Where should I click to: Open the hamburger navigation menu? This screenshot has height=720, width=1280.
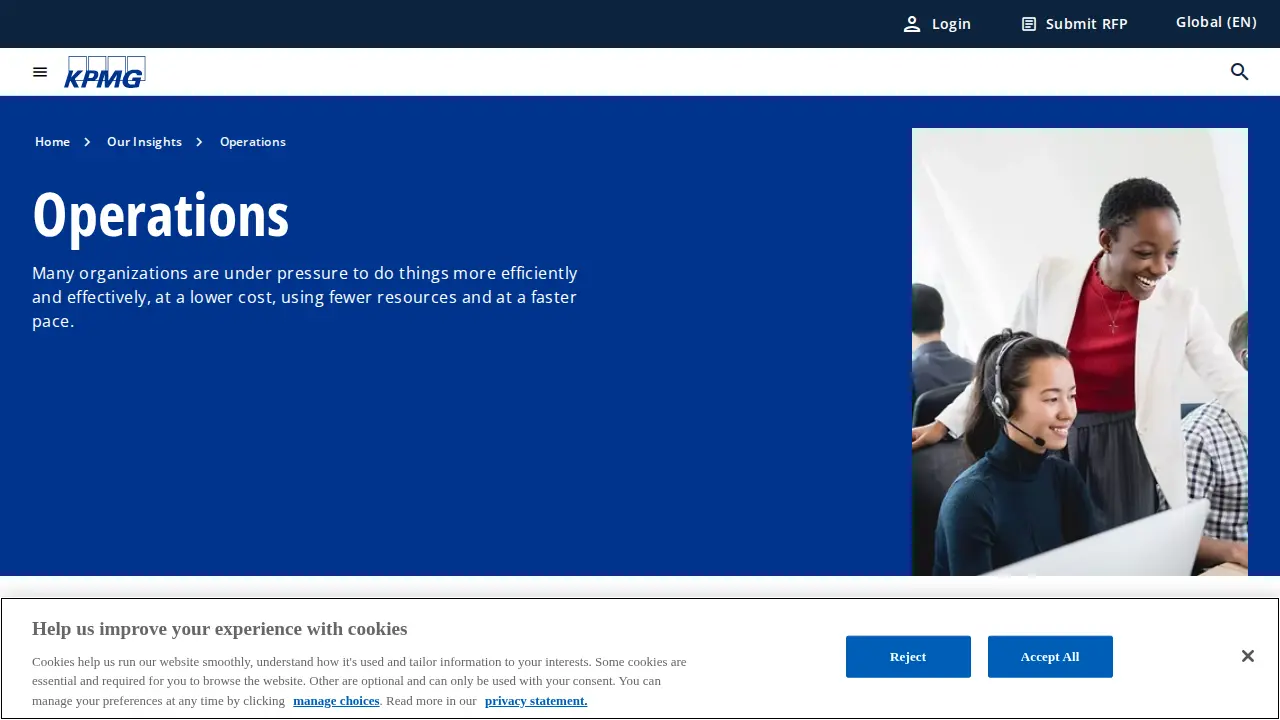tap(40, 72)
